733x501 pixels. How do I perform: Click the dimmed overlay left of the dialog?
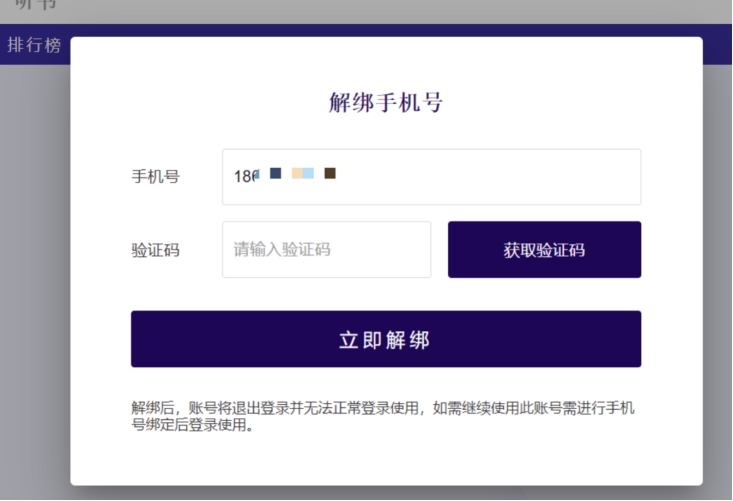(x=35, y=280)
